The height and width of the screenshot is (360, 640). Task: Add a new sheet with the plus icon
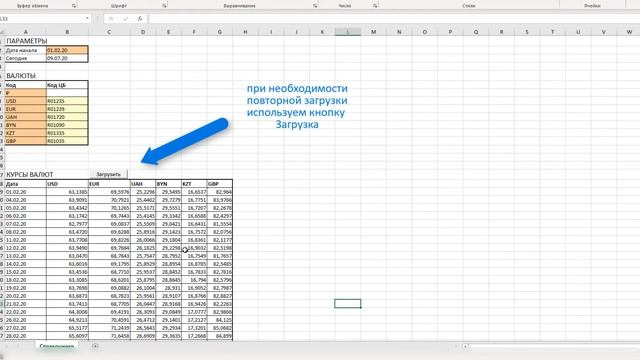pos(95,346)
